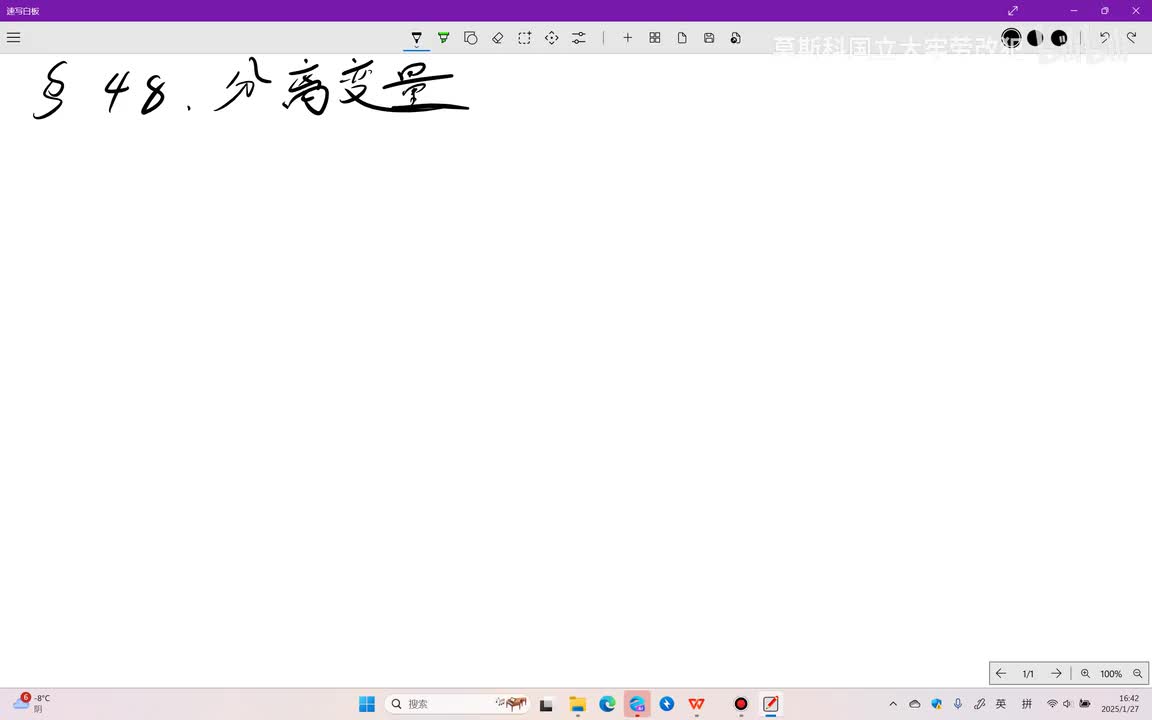
Task: Open the hamburger menu
Action: [13, 37]
